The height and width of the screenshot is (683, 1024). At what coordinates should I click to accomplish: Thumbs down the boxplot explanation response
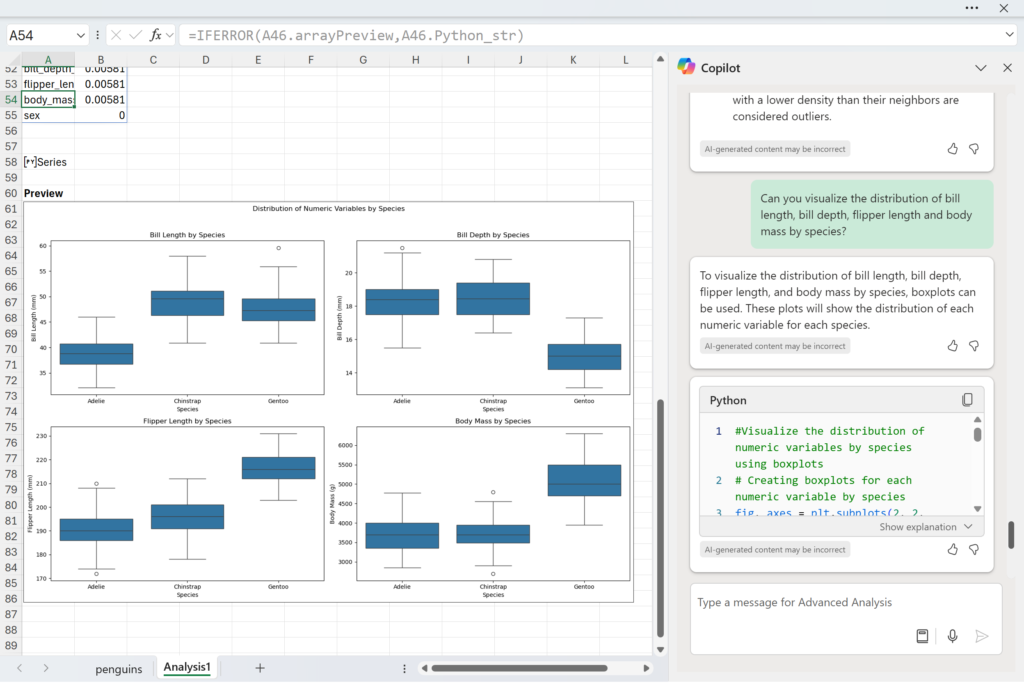[974, 346]
